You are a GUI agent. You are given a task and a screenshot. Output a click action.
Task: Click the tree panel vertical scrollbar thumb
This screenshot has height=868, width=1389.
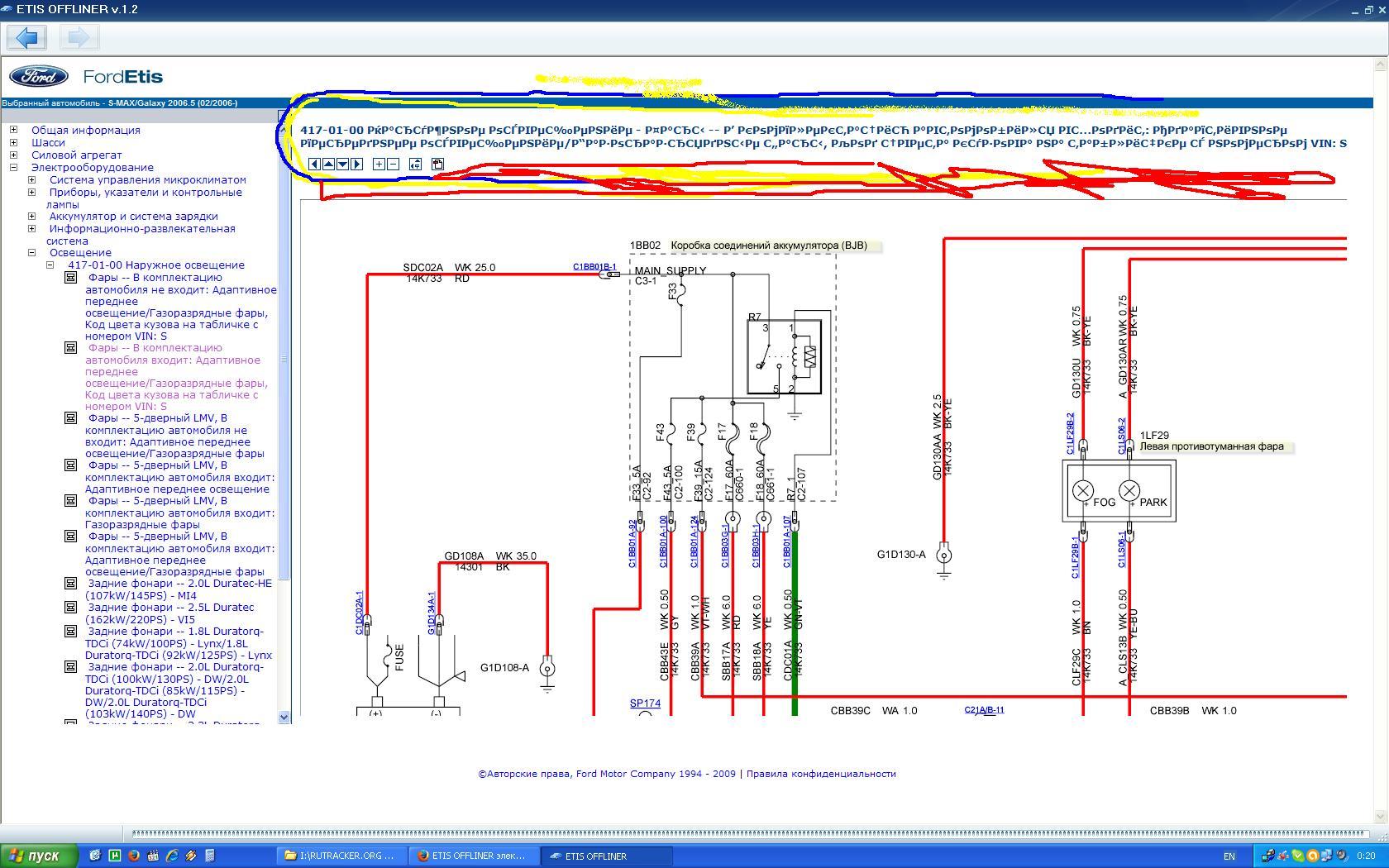coord(284,359)
